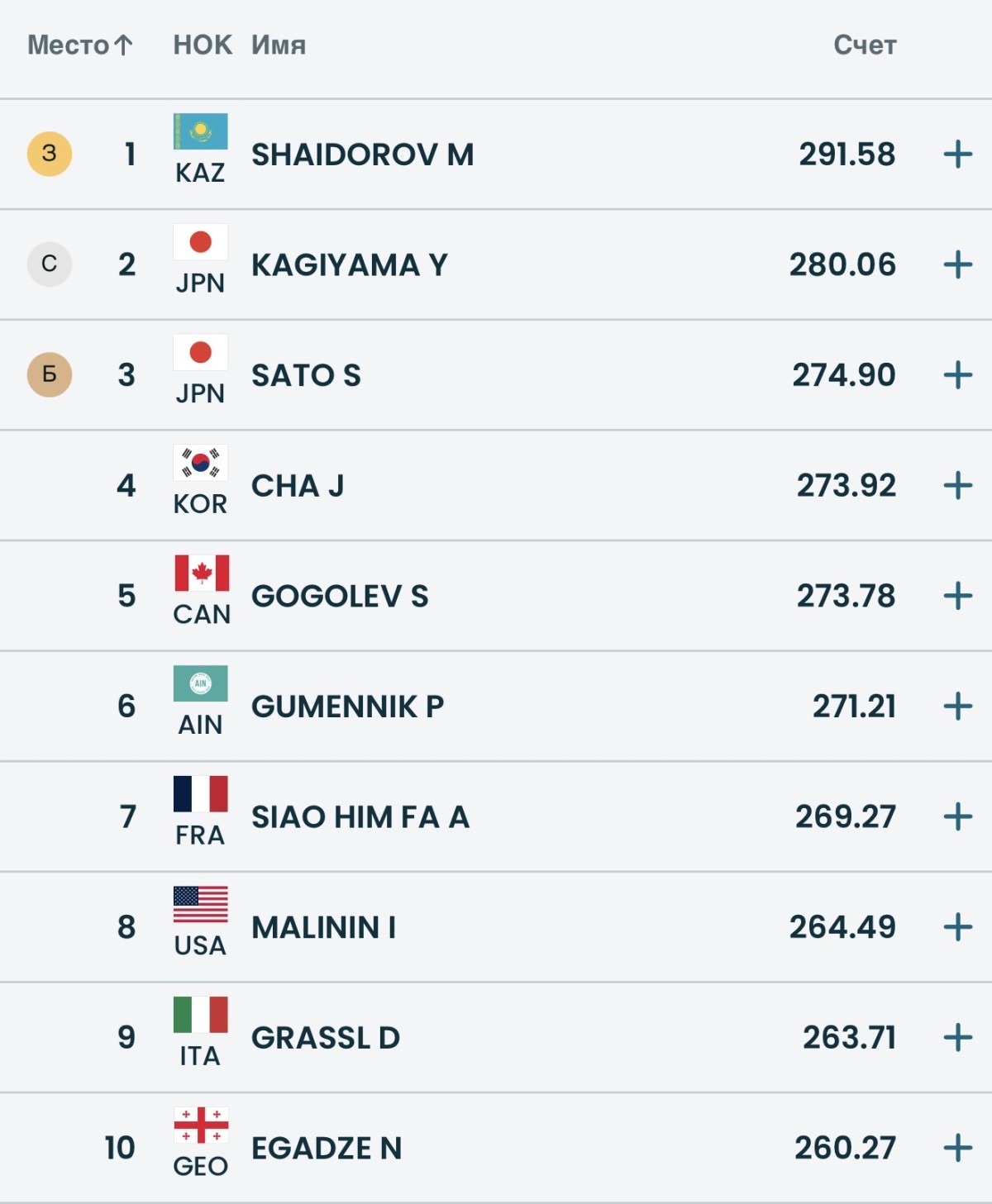Click the South Korea flag icon
This screenshot has height=1204, width=992.
pyautogui.click(x=200, y=463)
